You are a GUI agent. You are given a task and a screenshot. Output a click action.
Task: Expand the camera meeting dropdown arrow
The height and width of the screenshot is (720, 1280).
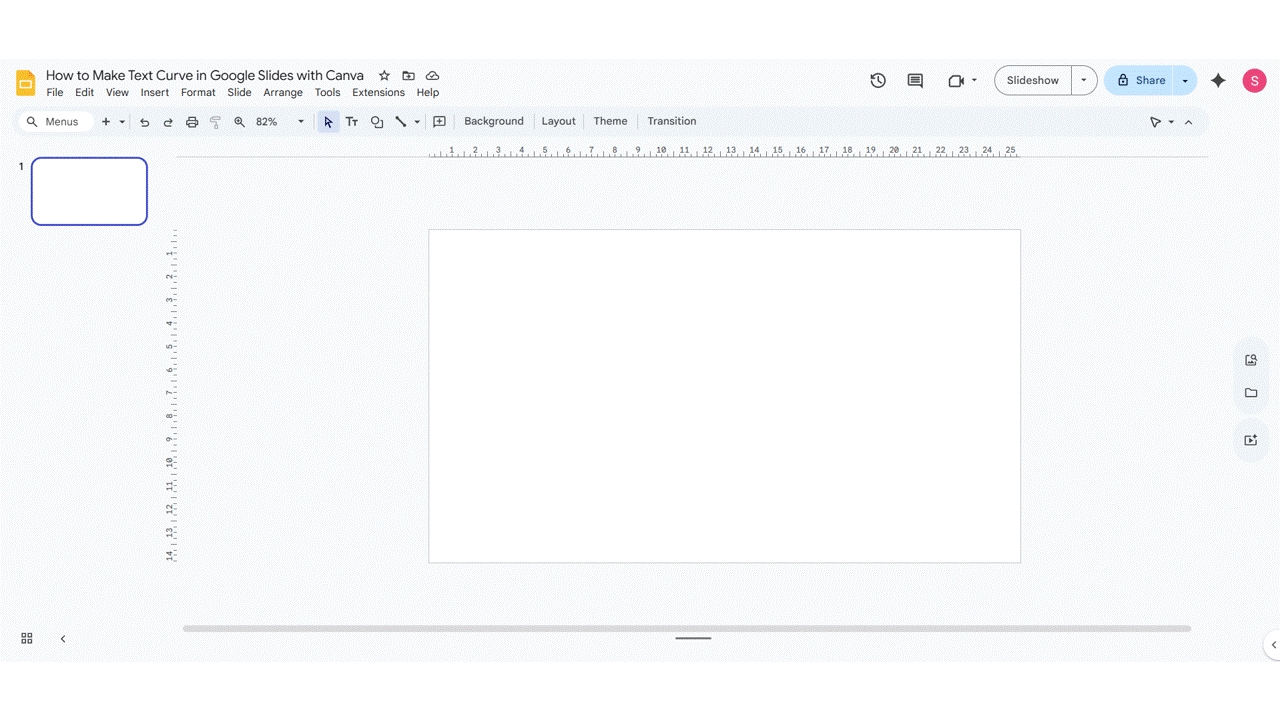point(974,81)
